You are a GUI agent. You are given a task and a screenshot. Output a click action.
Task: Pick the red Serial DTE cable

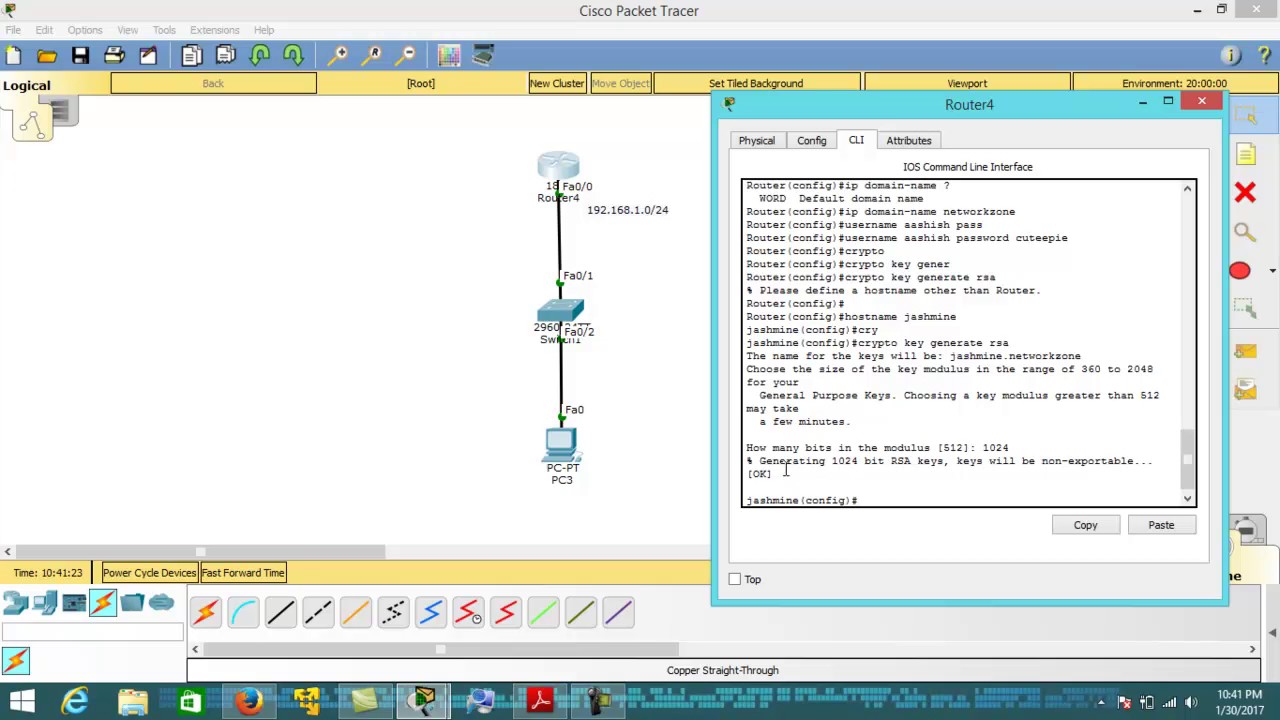[x=506, y=612]
